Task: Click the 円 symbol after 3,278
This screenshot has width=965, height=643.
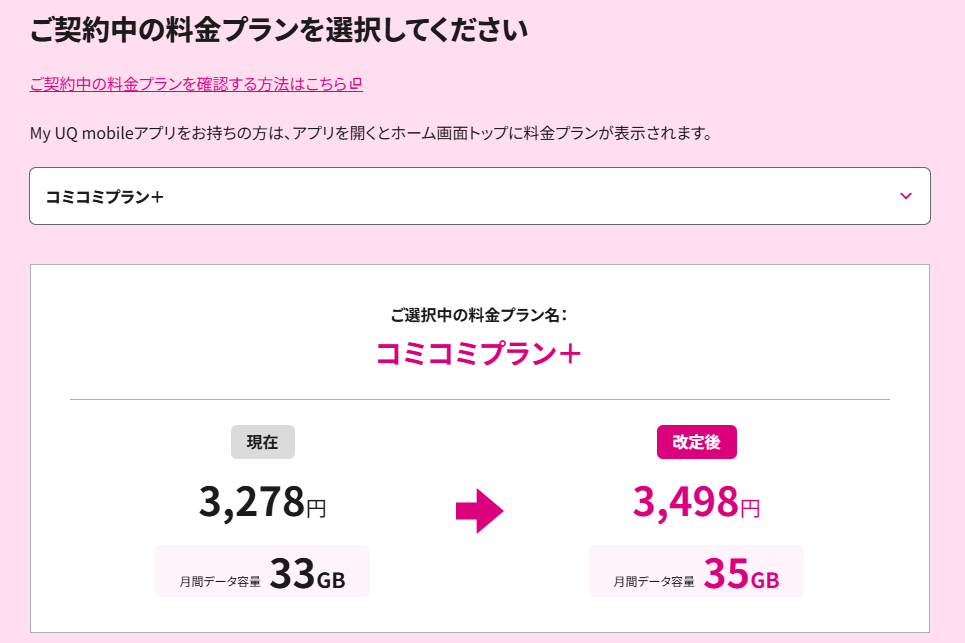Action: (316, 509)
